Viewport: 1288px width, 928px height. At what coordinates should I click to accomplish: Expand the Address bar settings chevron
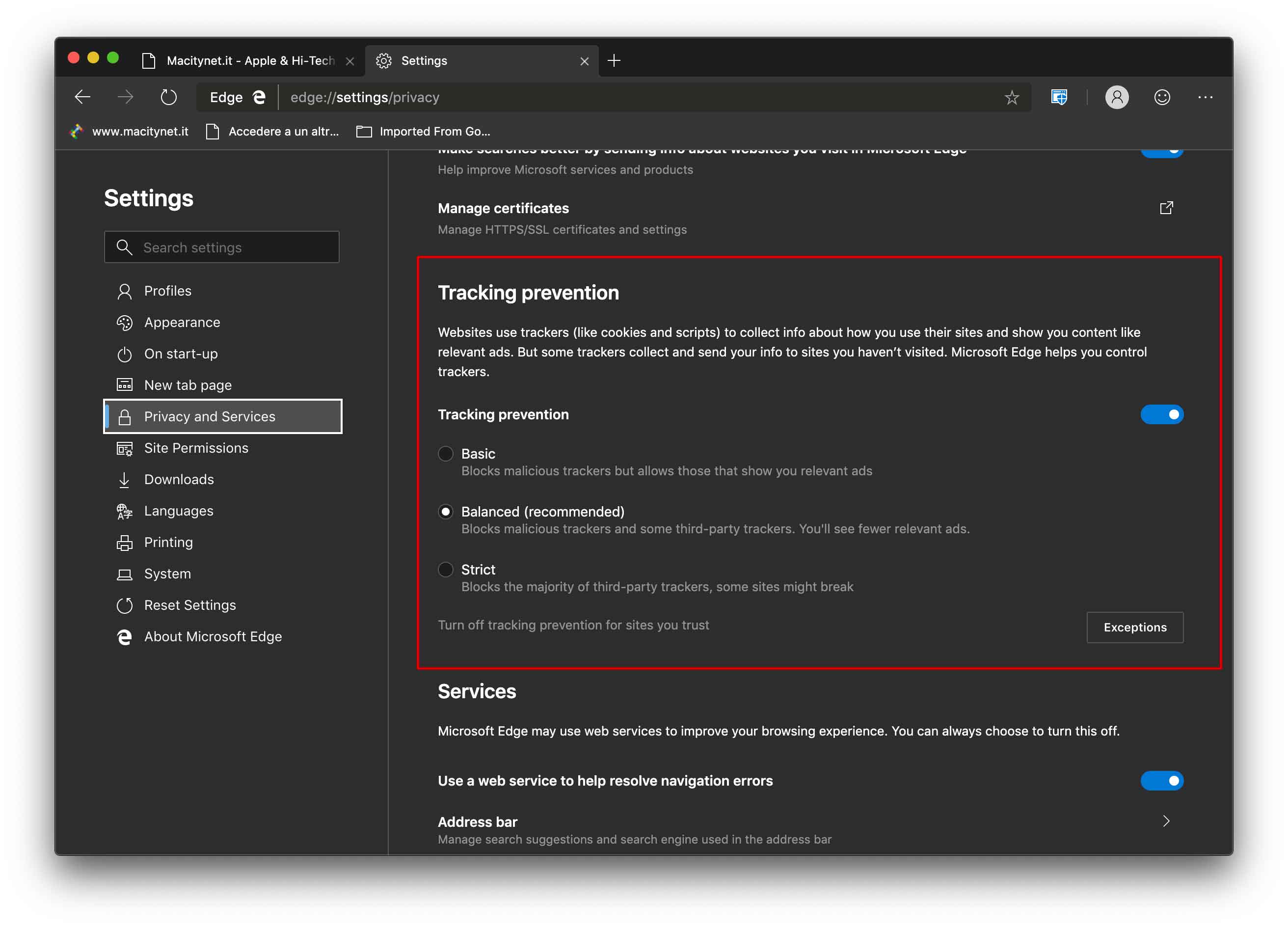[x=1165, y=821]
